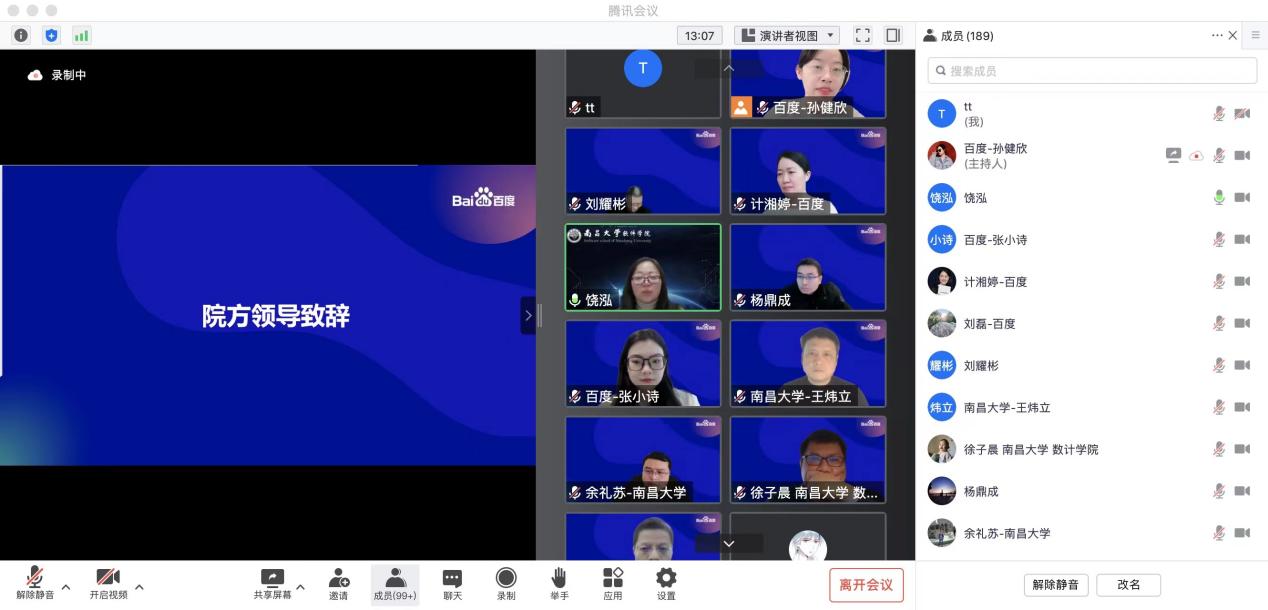
Task: Click the 搜索成员 search field
Action: [x=1091, y=71]
